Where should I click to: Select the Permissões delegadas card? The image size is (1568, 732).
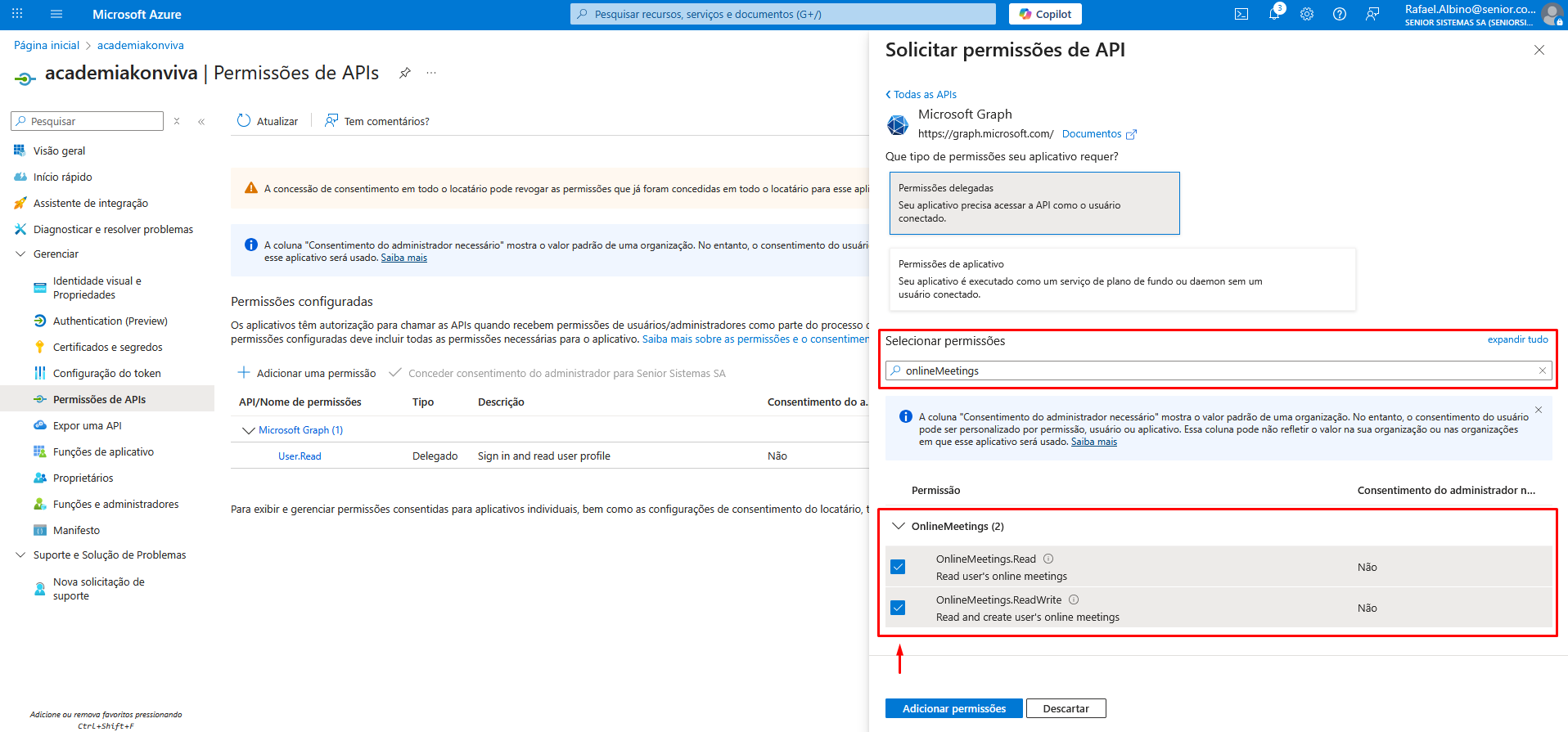pos(1034,203)
